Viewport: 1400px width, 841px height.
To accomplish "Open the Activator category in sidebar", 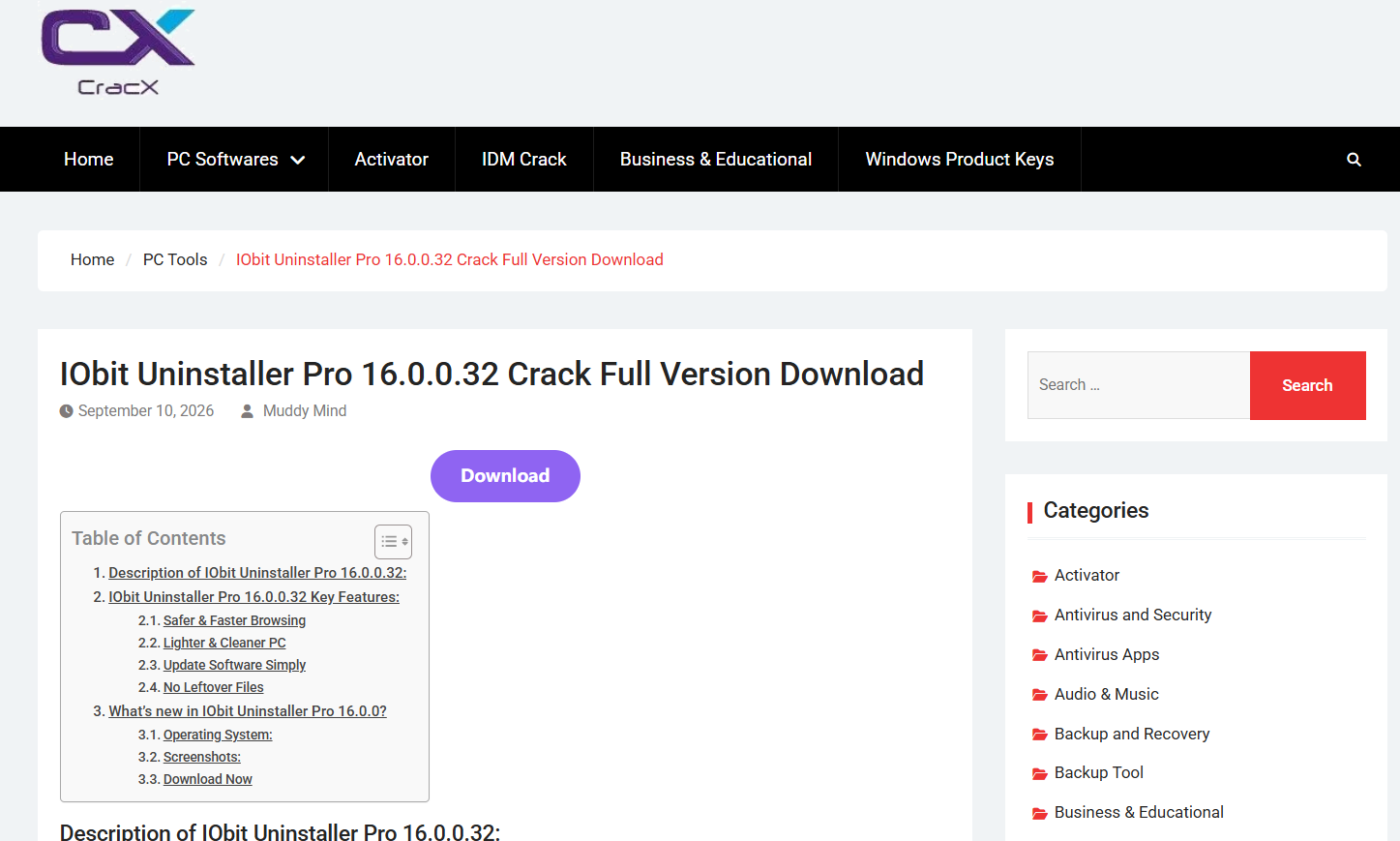I will tap(1087, 575).
